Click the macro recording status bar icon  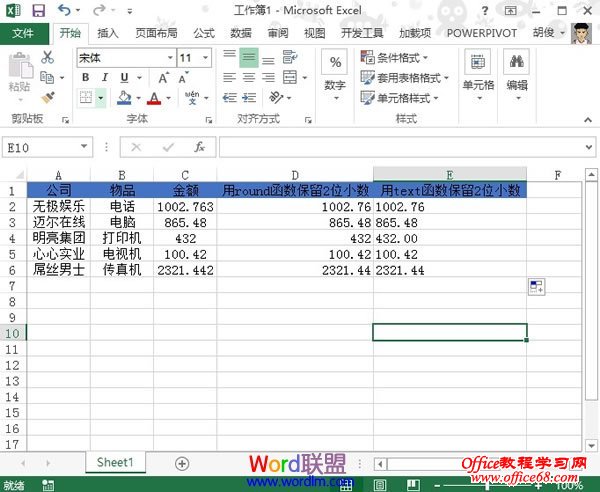click(x=48, y=485)
